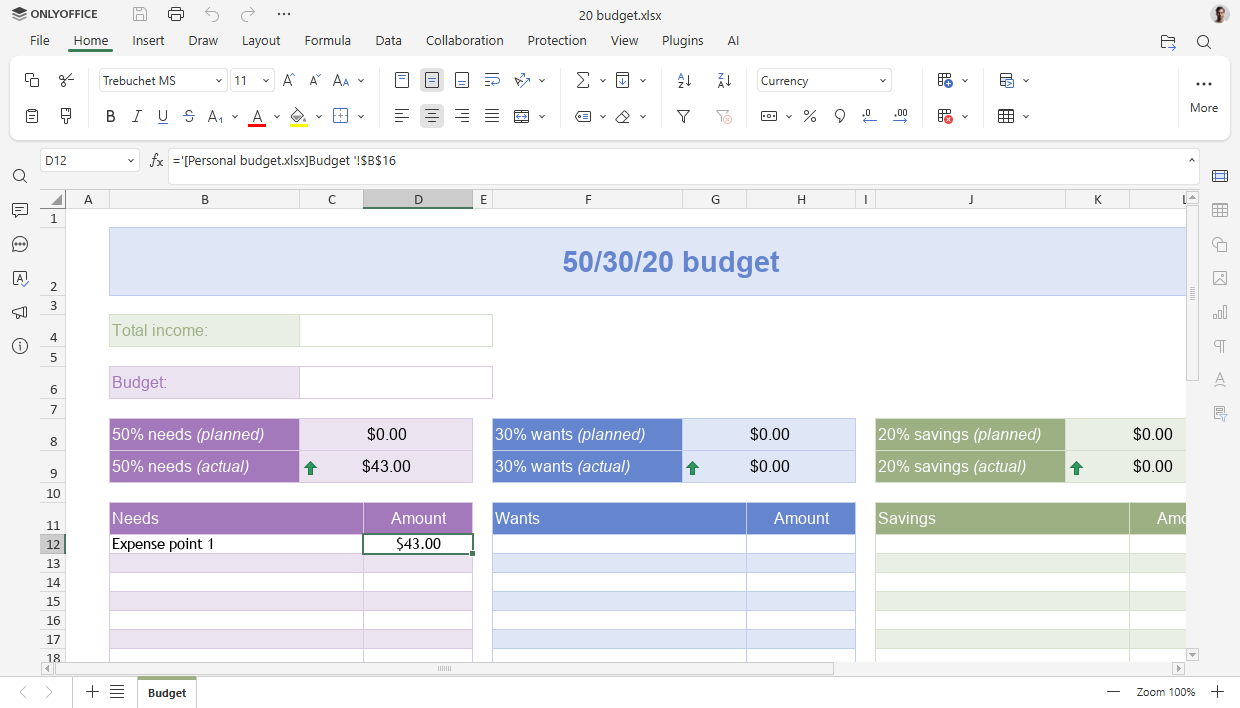Click the Percent style icon
The width and height of the screenshot is (1240, 708).
coord(810,116)
